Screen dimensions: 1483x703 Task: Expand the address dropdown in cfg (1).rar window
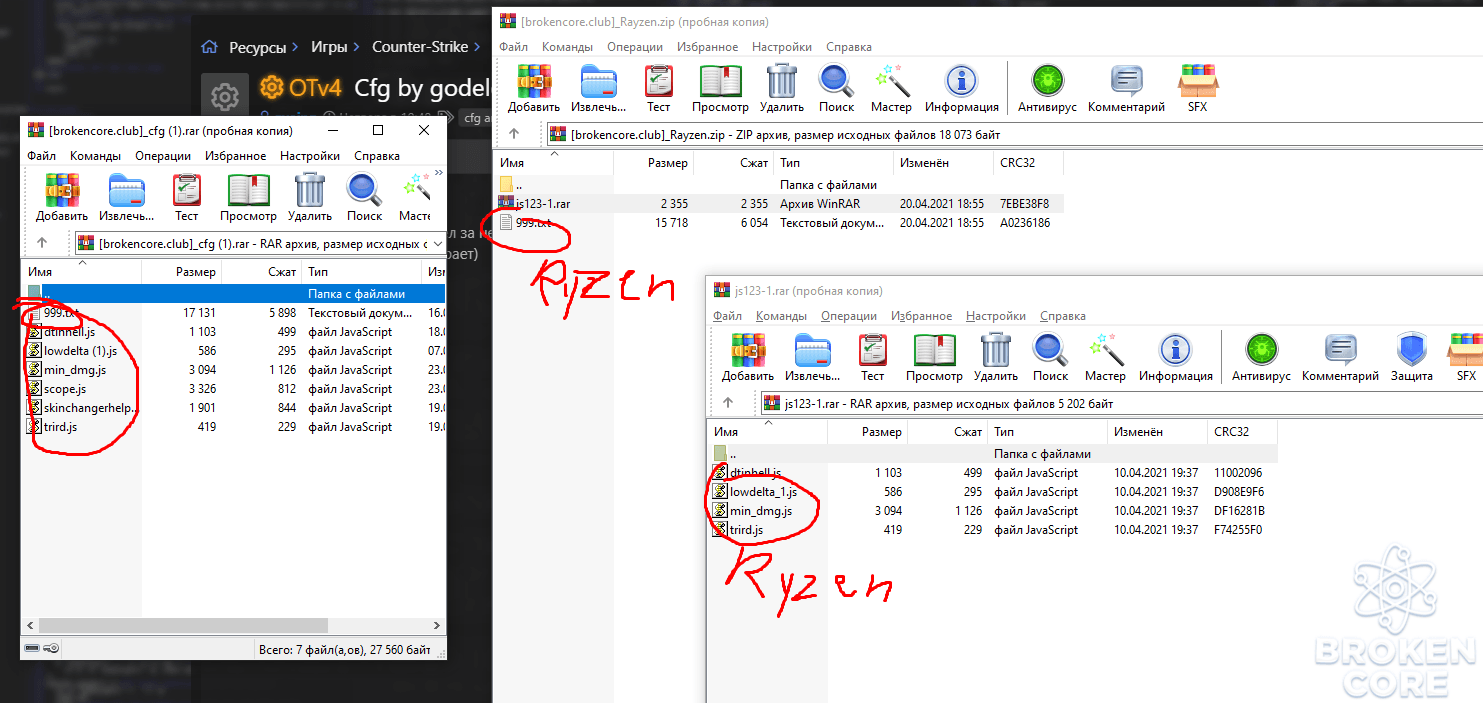(x=437, y=243)
